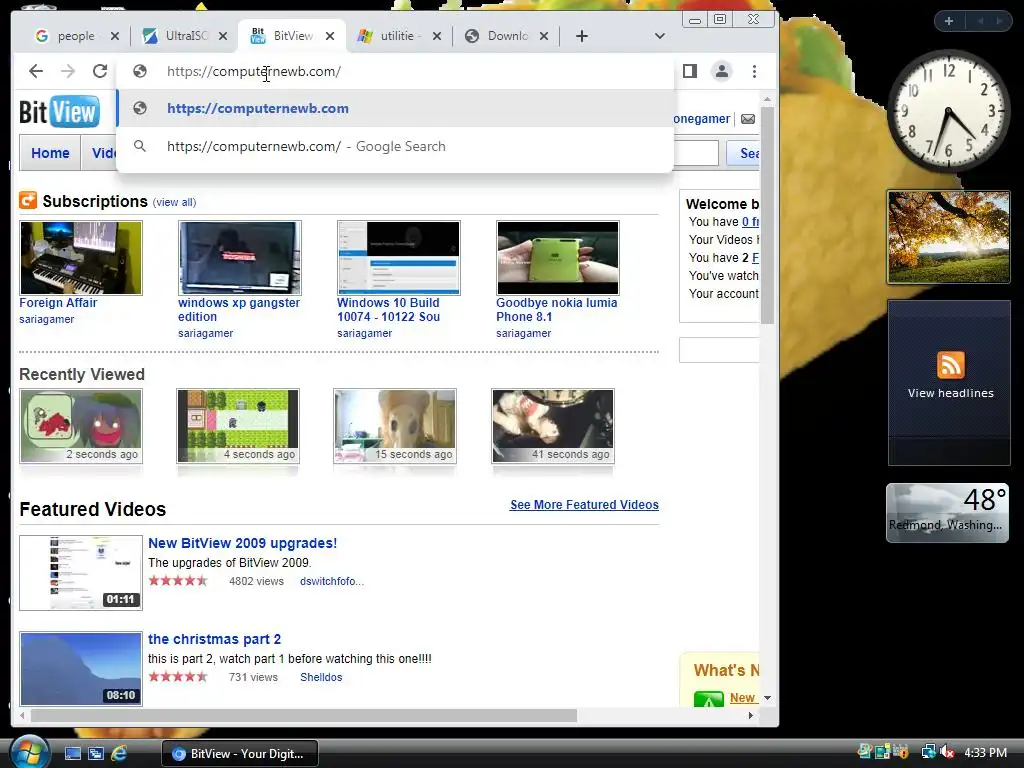Open Shelldos uploader link
This screenshot has height=768, width=1024.
pyautogui.click(x=321, y=677)
